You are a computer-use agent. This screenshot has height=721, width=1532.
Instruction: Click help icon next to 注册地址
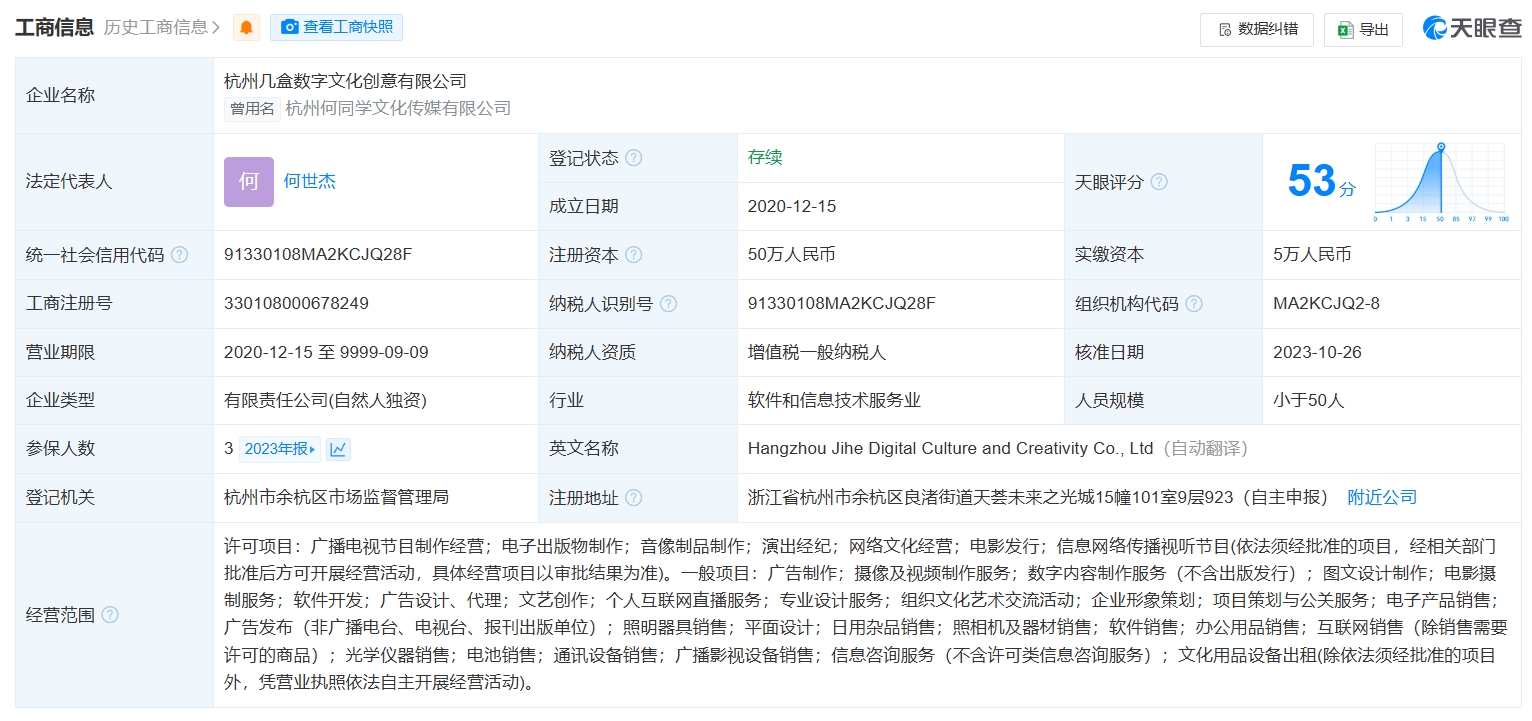pos(634,498)
